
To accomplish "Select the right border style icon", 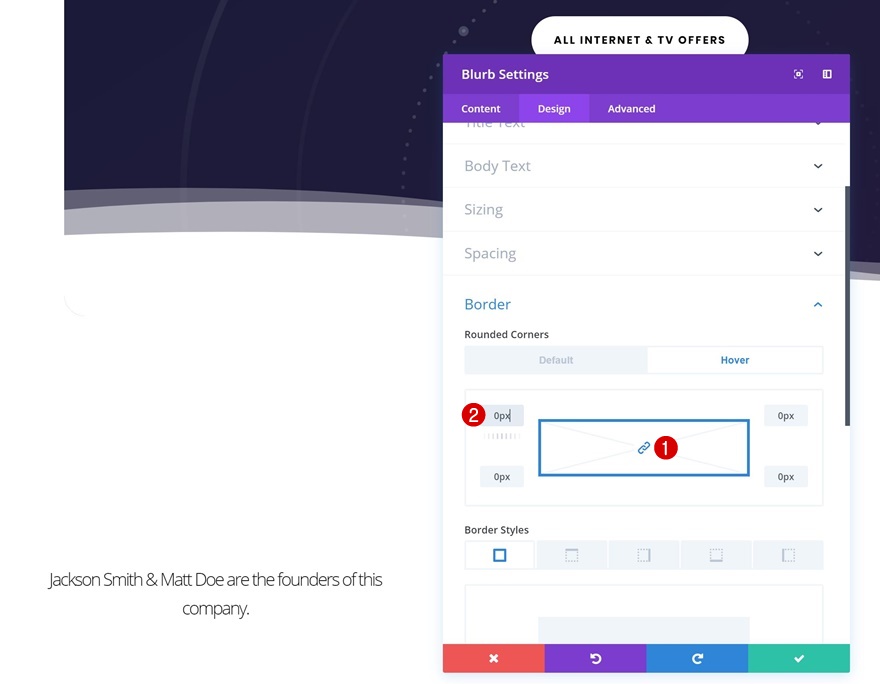I will coord(644,555).
